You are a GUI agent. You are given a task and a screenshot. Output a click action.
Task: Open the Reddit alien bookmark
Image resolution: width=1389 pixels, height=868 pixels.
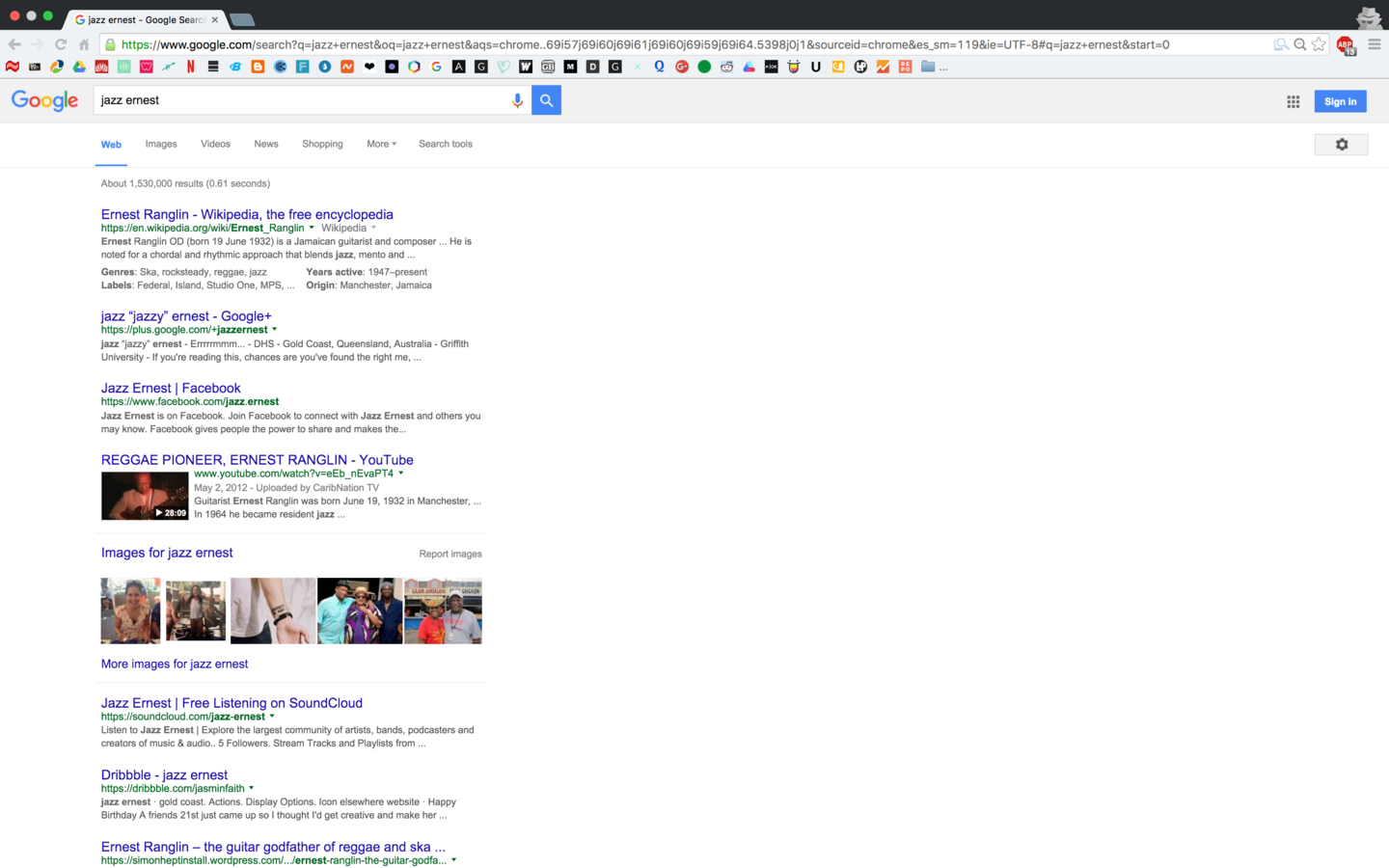(726, 67)
